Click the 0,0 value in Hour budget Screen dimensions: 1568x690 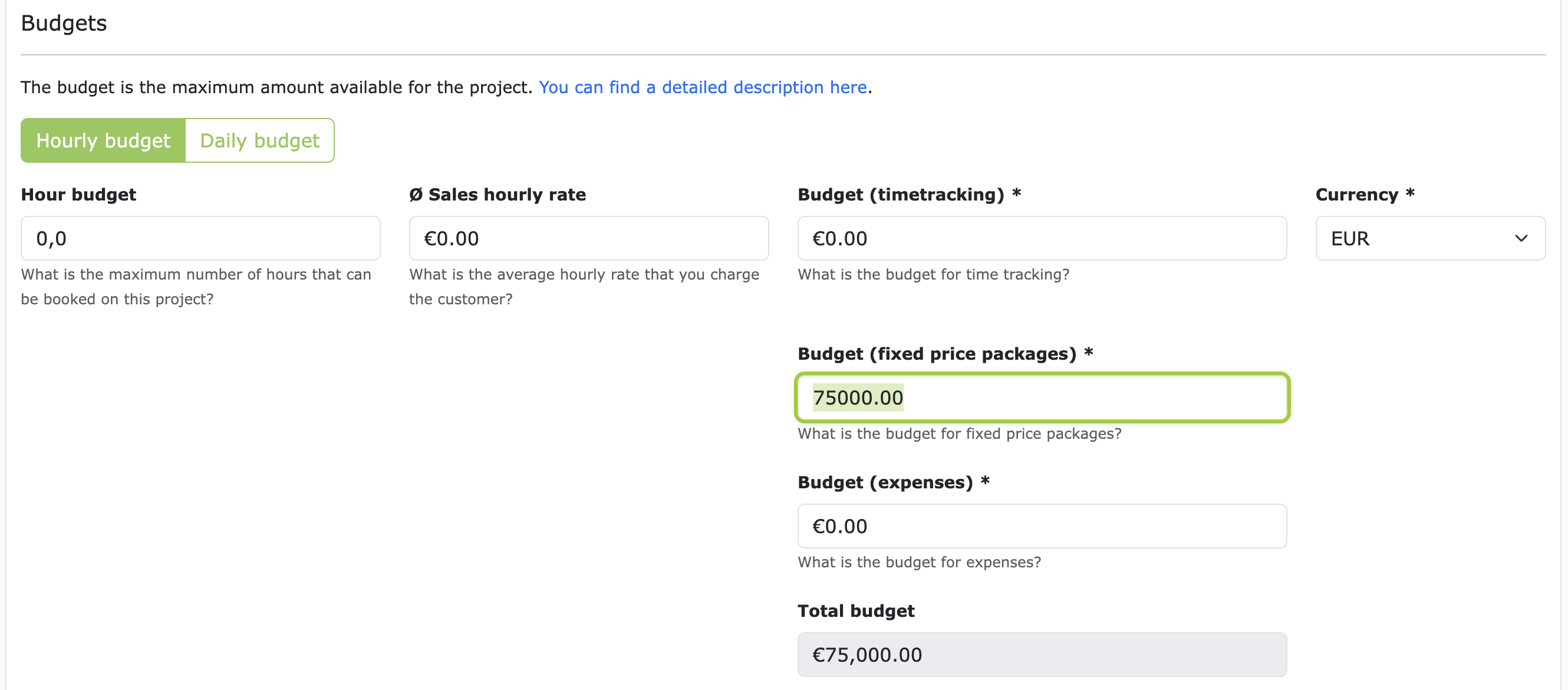click(51, 238)
